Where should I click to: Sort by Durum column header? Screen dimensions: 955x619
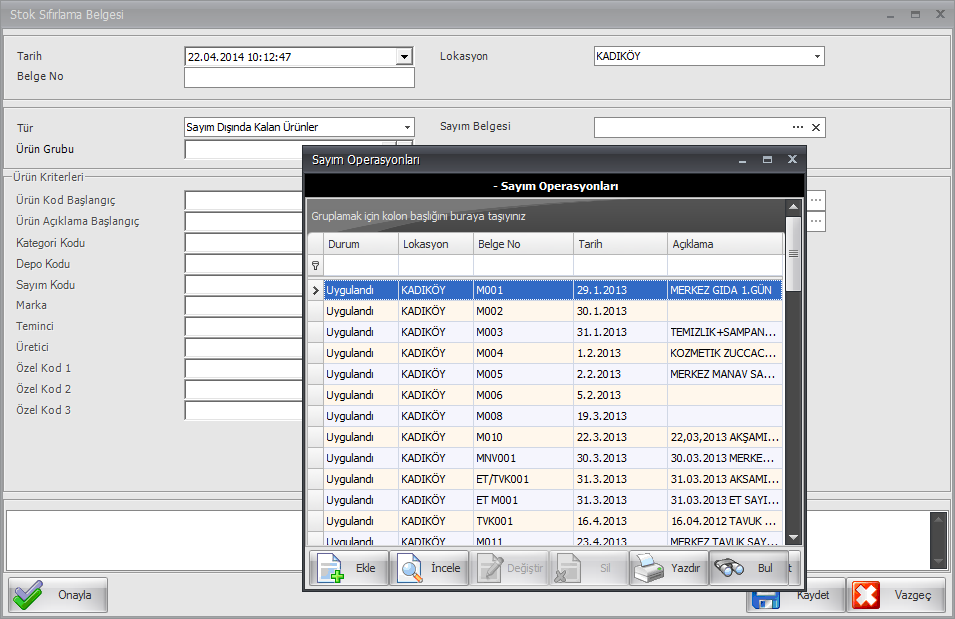[361, 244]
